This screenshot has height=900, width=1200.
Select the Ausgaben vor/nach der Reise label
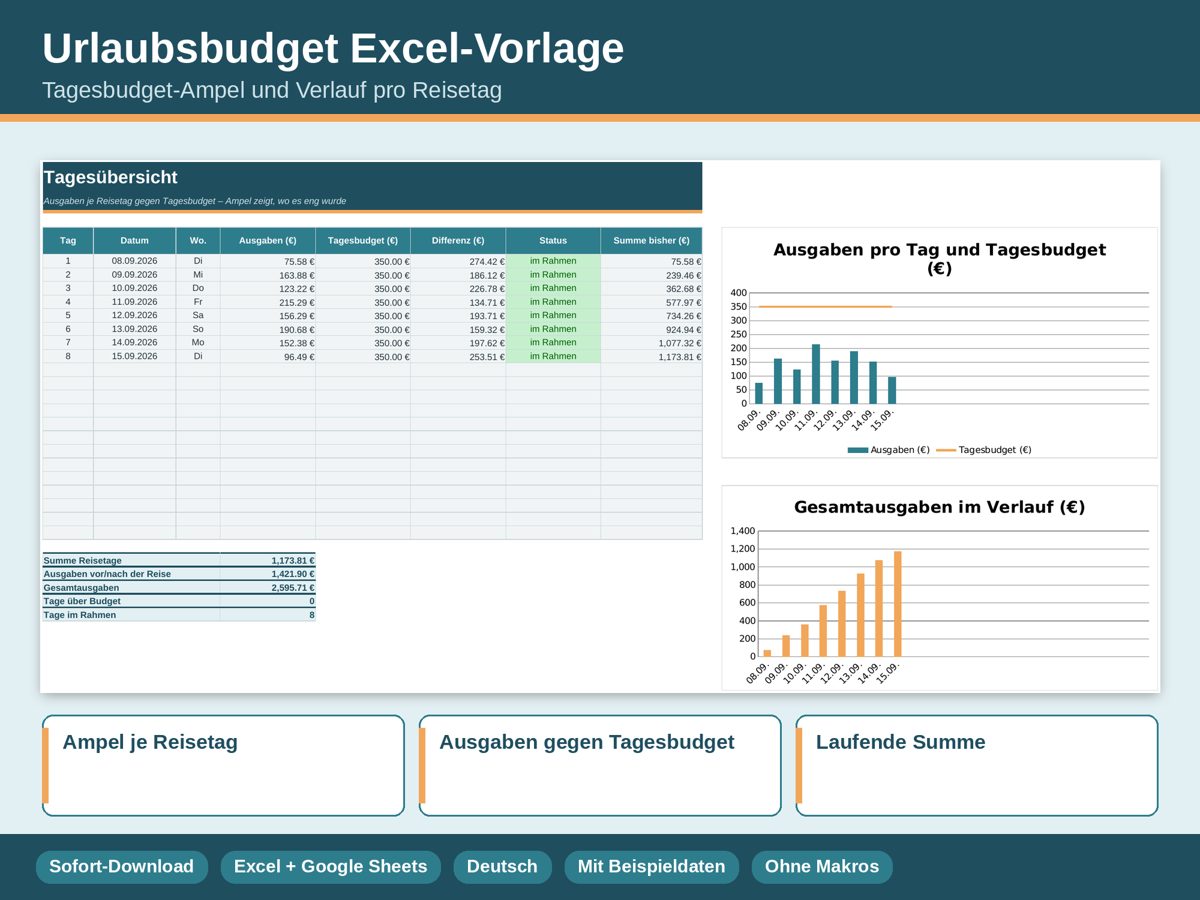tap(107, 574)
